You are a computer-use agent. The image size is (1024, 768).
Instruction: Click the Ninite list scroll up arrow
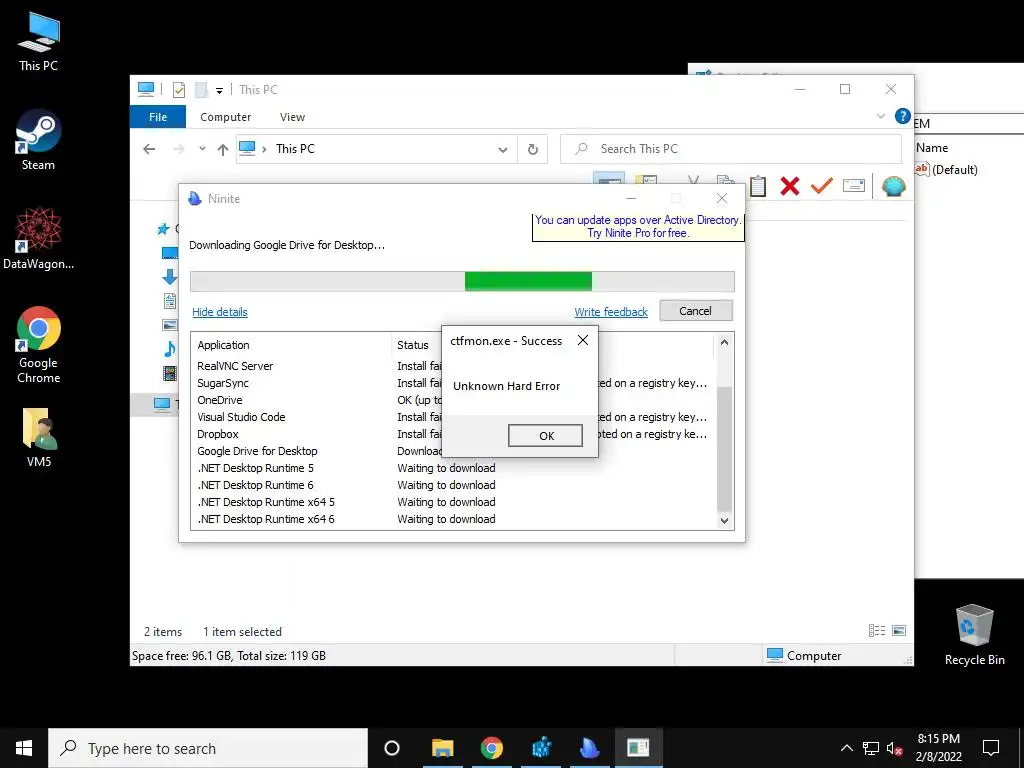[724, 342]
